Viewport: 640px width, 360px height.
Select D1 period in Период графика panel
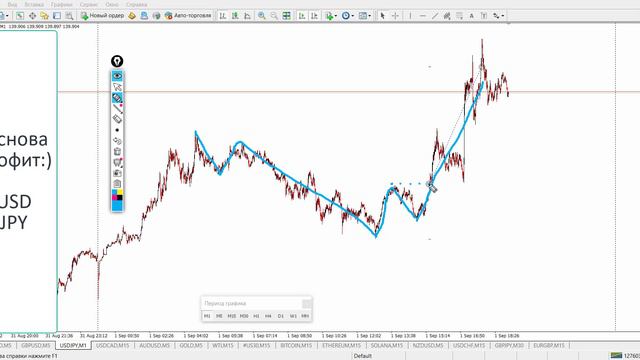pos(280,316)
